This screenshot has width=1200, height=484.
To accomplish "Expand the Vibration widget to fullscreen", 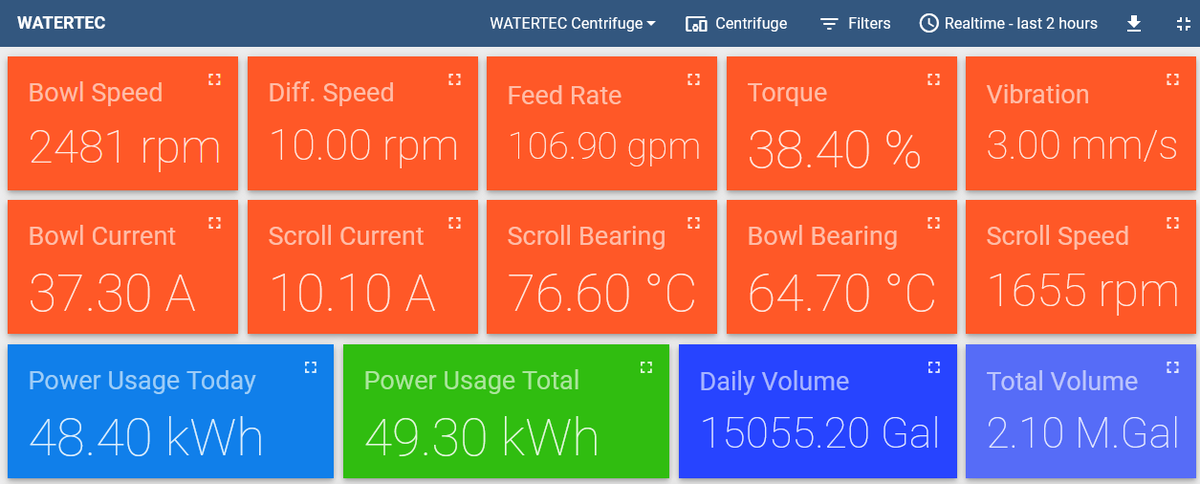I will coord(1173,79).
